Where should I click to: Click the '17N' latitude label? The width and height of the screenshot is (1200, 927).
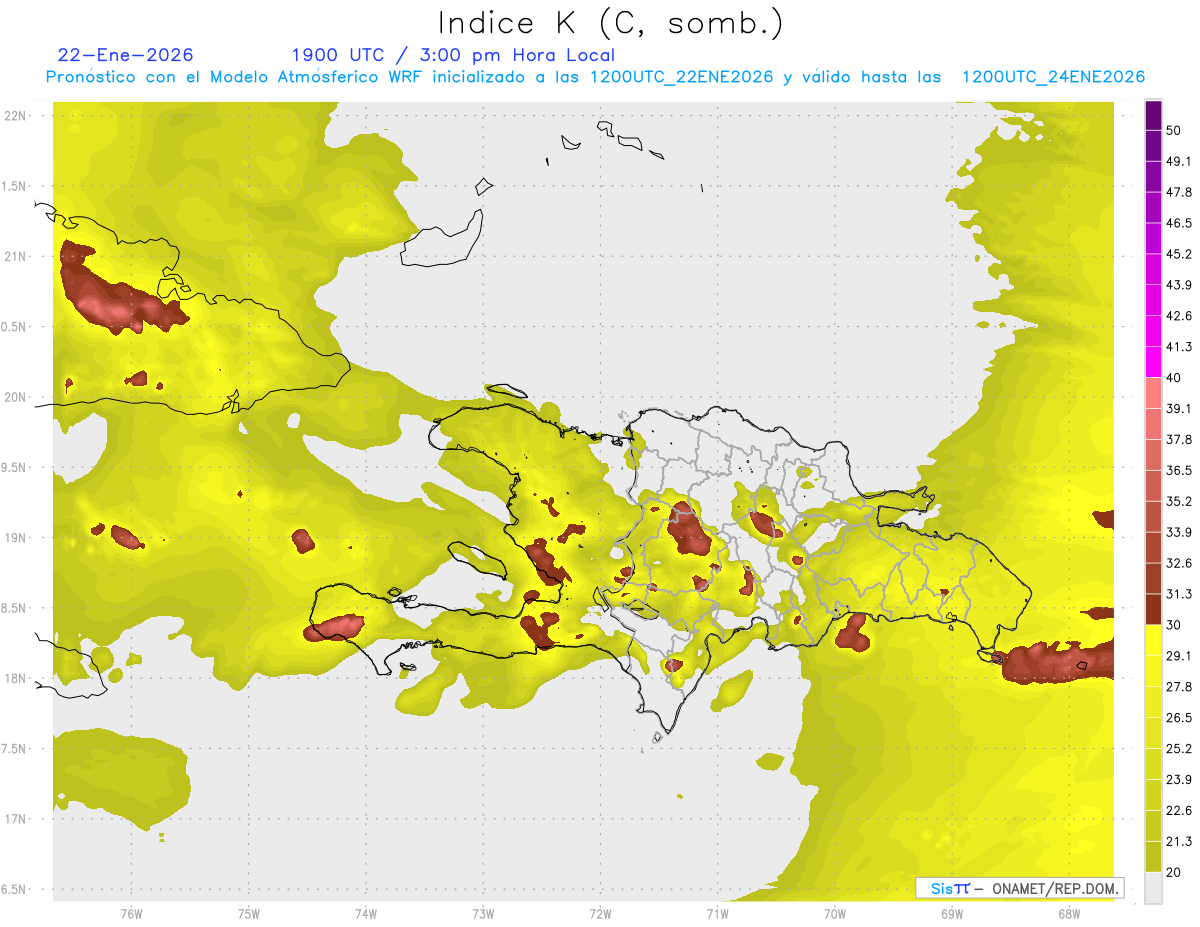click(x=15, y=819)
